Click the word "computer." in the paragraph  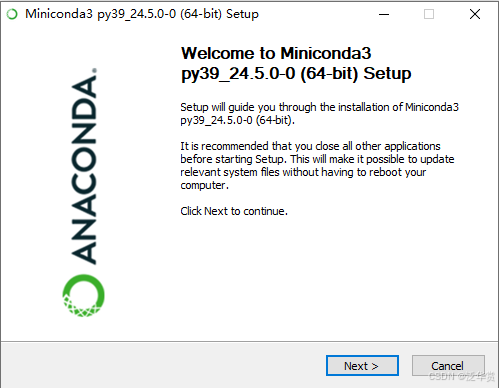(x=205, y=185)
